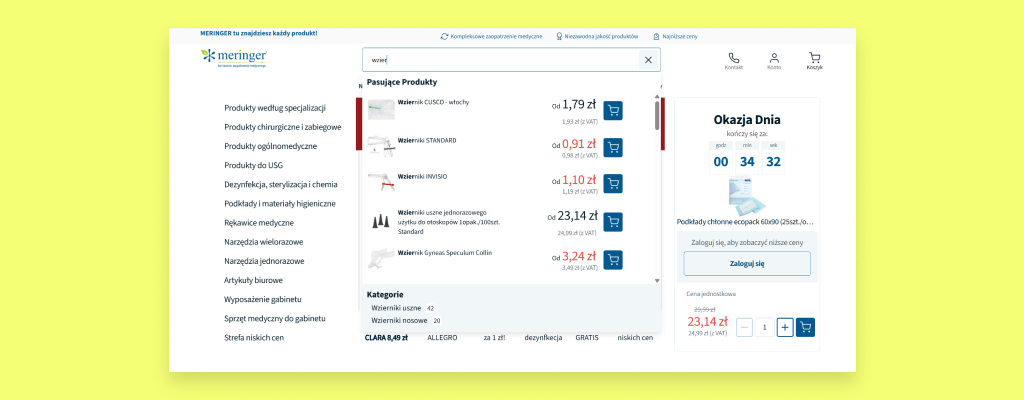The height and width of the screenshot is (400, 1024).
Task: Click the Meringer logo
Action: click(x=234, y=58)
